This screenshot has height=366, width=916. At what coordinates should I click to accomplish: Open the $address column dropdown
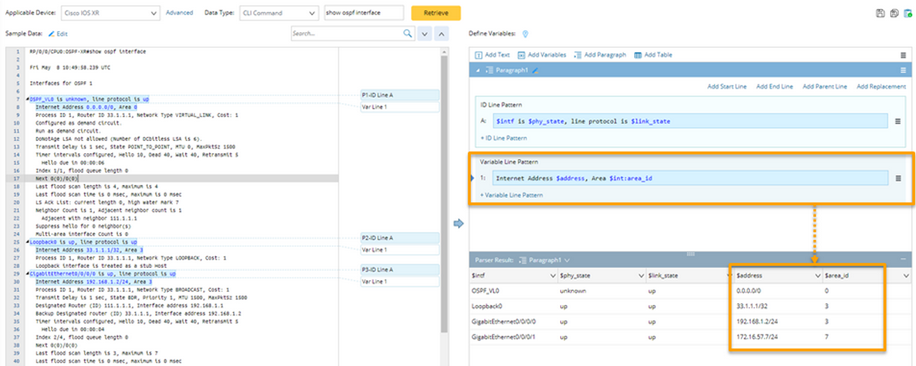click(x=818, y=275)
